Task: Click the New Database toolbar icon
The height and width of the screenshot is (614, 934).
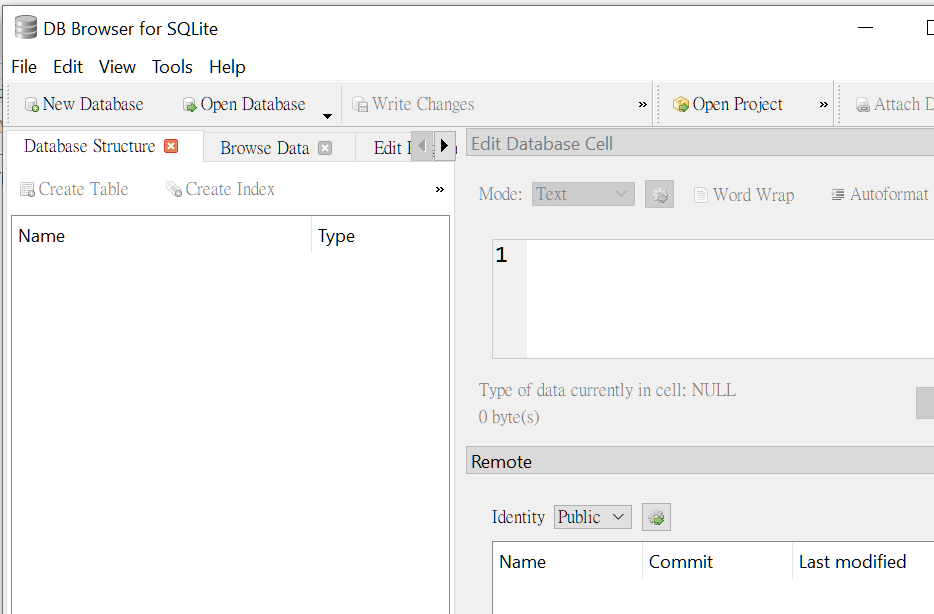Action: coord(33,104)
